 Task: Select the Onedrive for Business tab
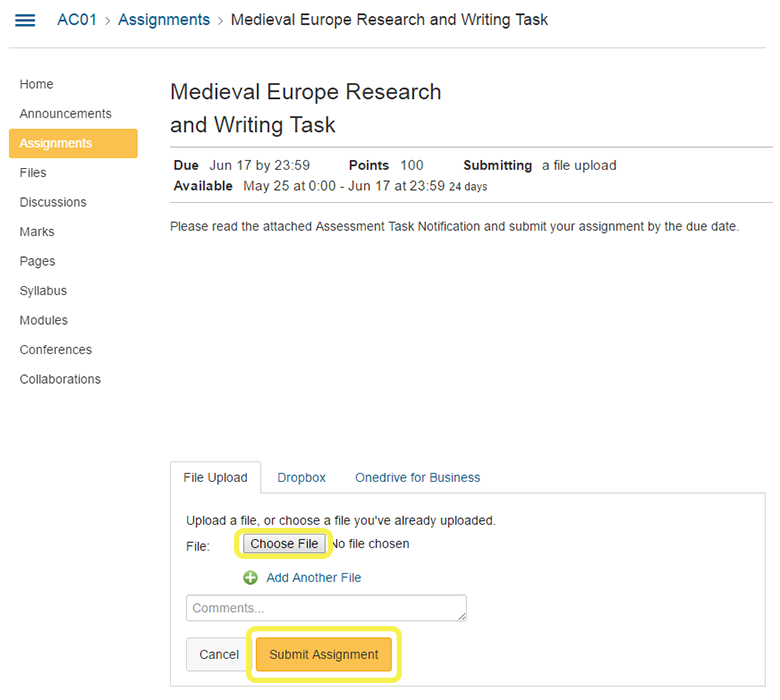417,478
